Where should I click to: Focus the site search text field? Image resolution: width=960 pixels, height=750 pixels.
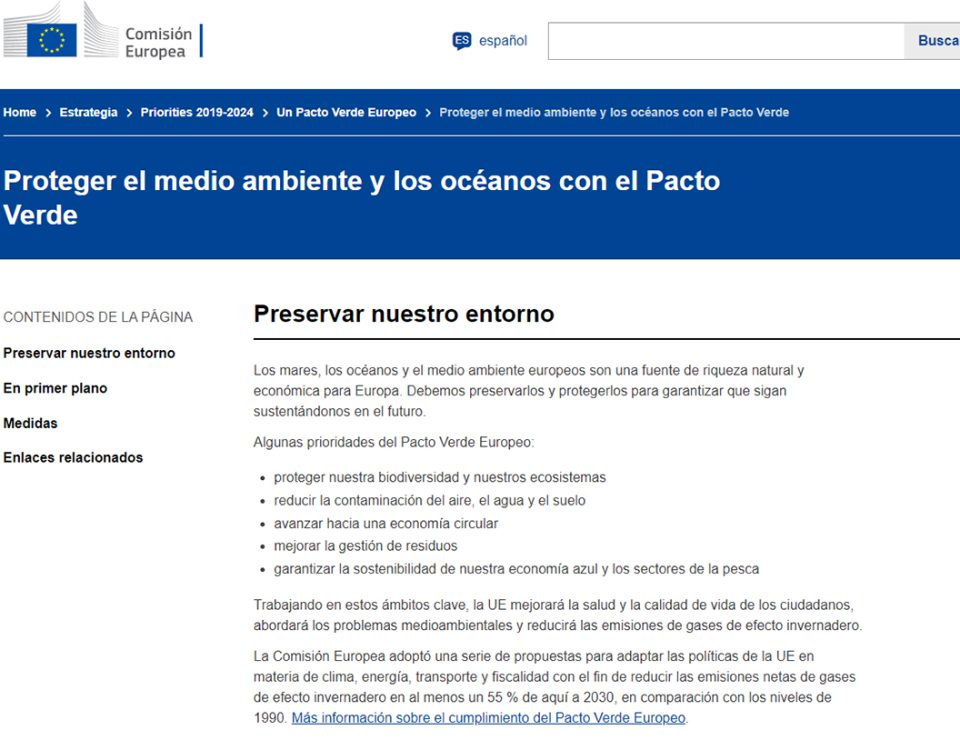pyautogui.click(x=725, y=41)
